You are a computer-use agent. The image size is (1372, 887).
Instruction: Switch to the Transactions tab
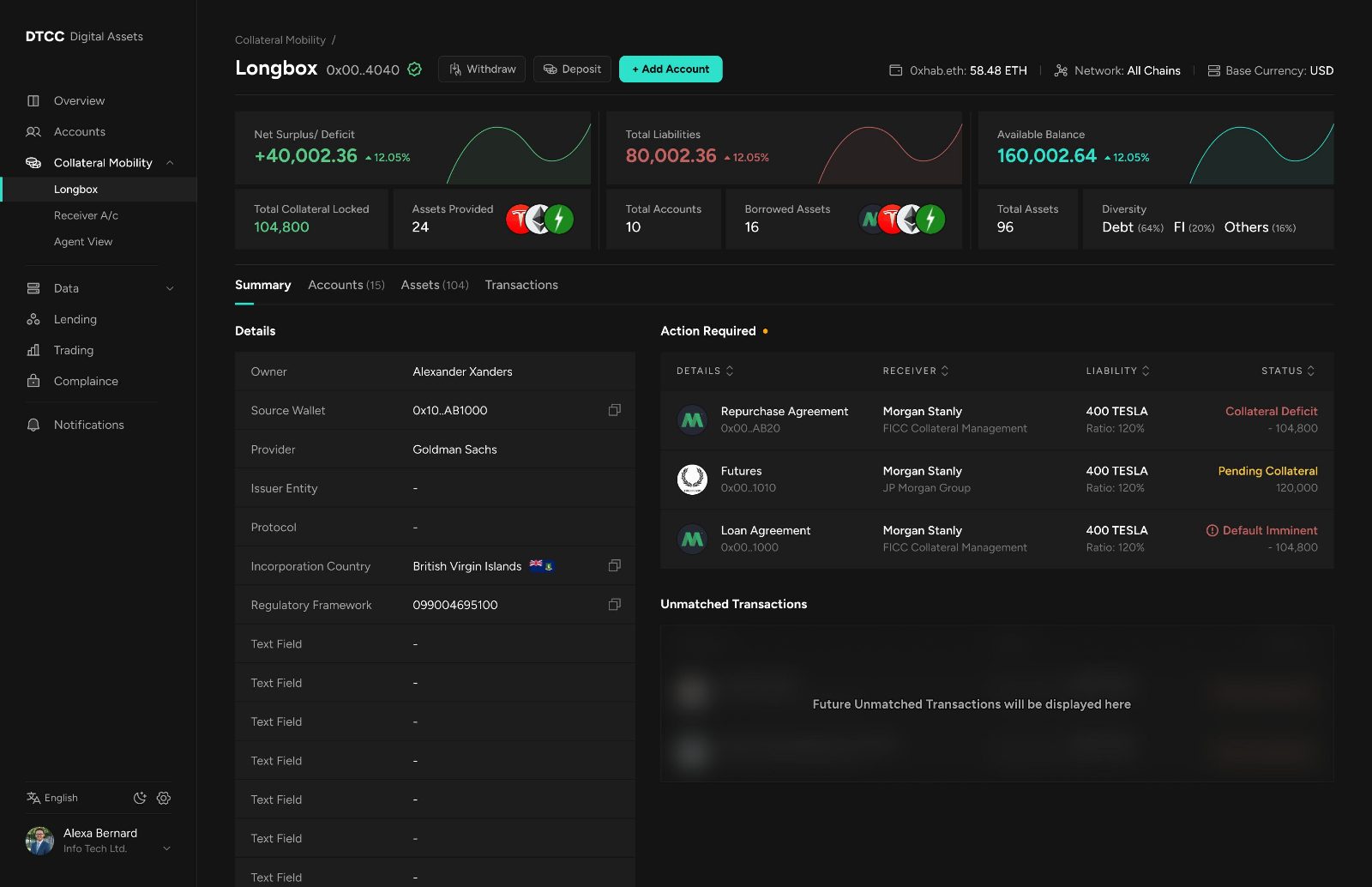tap(521, 285)
